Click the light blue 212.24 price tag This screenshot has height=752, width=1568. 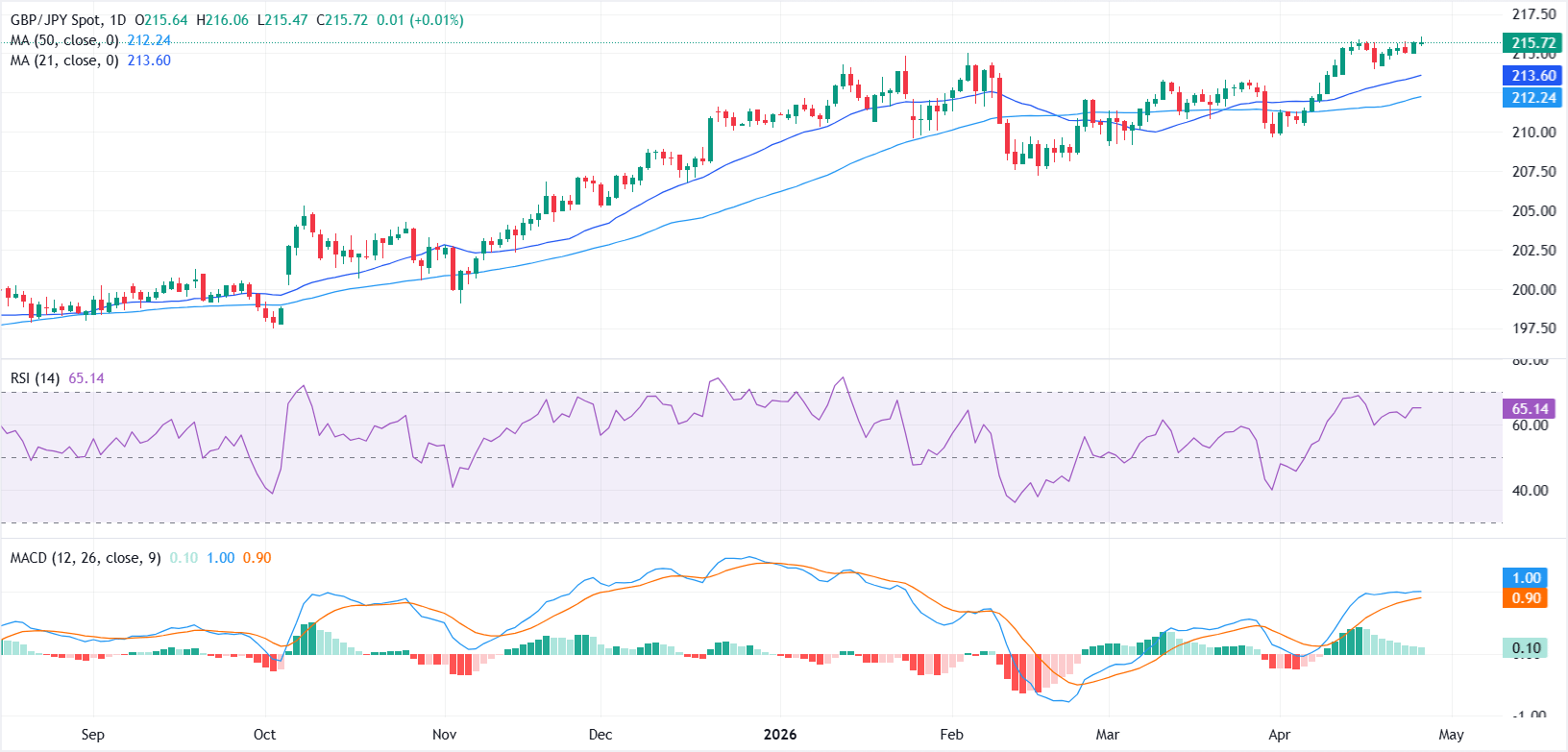1532,98
